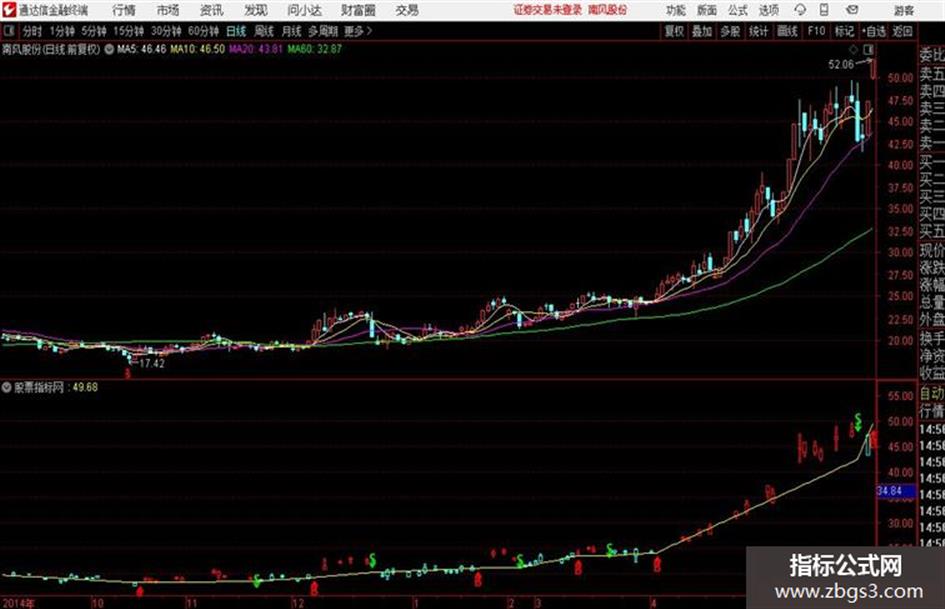The image size is (945, 609).
Task: Open the 公式 menu
Action: click(x=737, y=10)
